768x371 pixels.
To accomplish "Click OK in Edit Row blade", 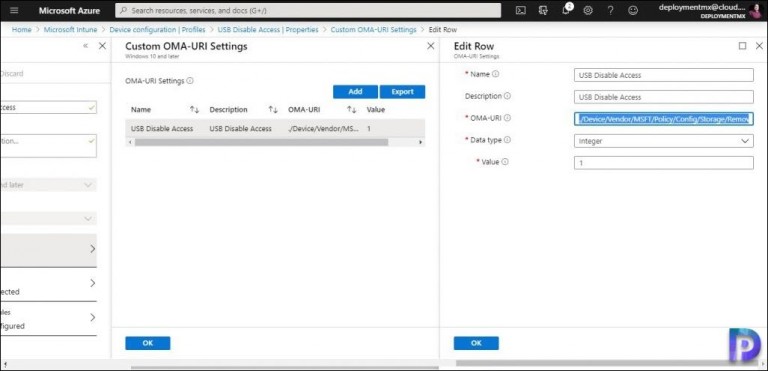I will [x=476, y=343].
